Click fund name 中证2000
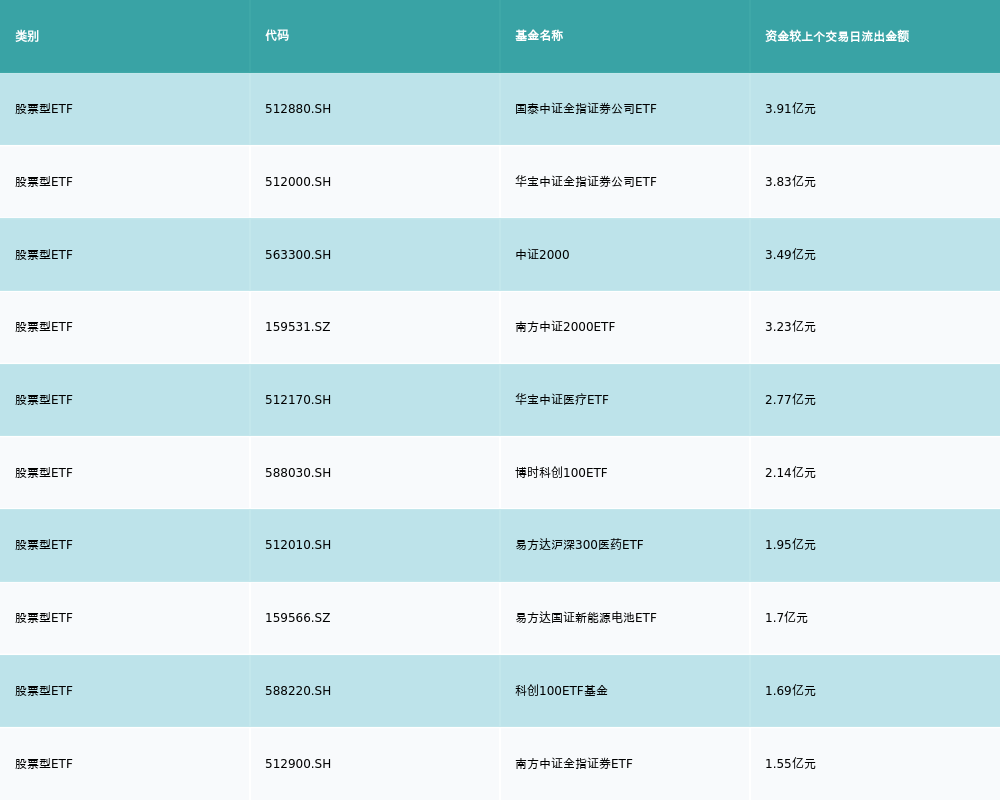This screenshot has height=800, width=1000. [x=542, y=255]
